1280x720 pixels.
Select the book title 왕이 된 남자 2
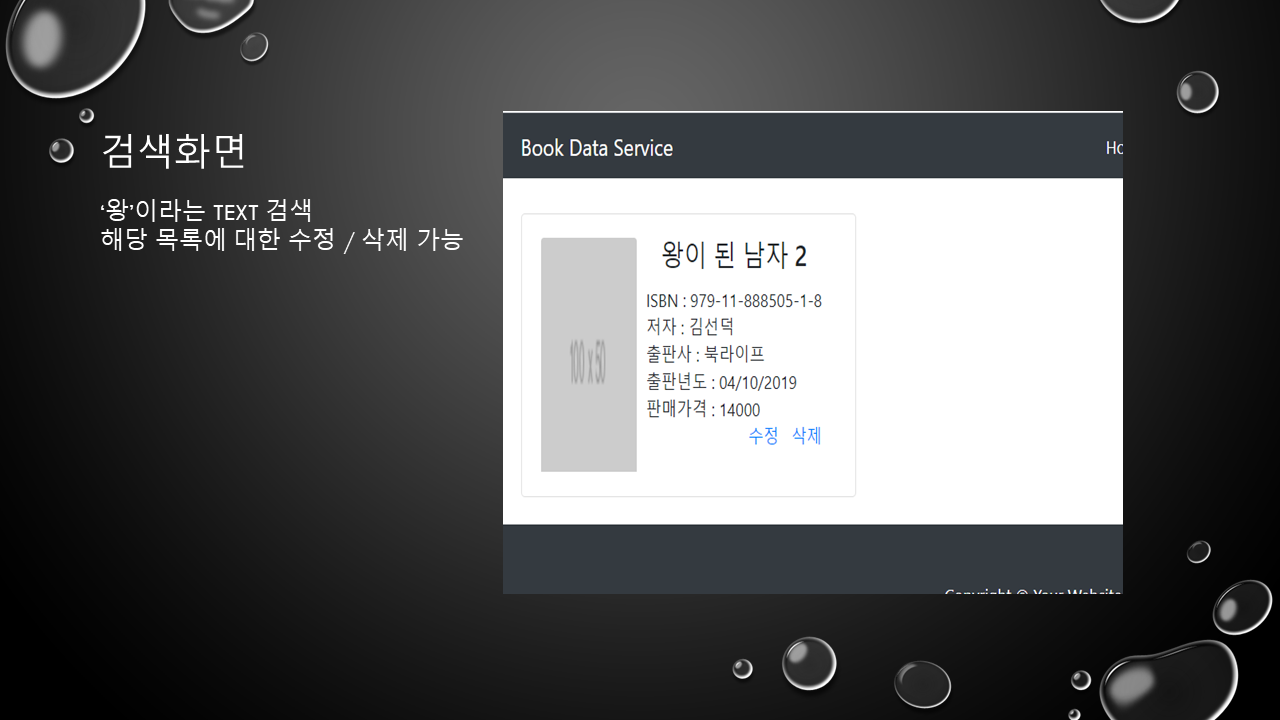(x=734, y=256)
